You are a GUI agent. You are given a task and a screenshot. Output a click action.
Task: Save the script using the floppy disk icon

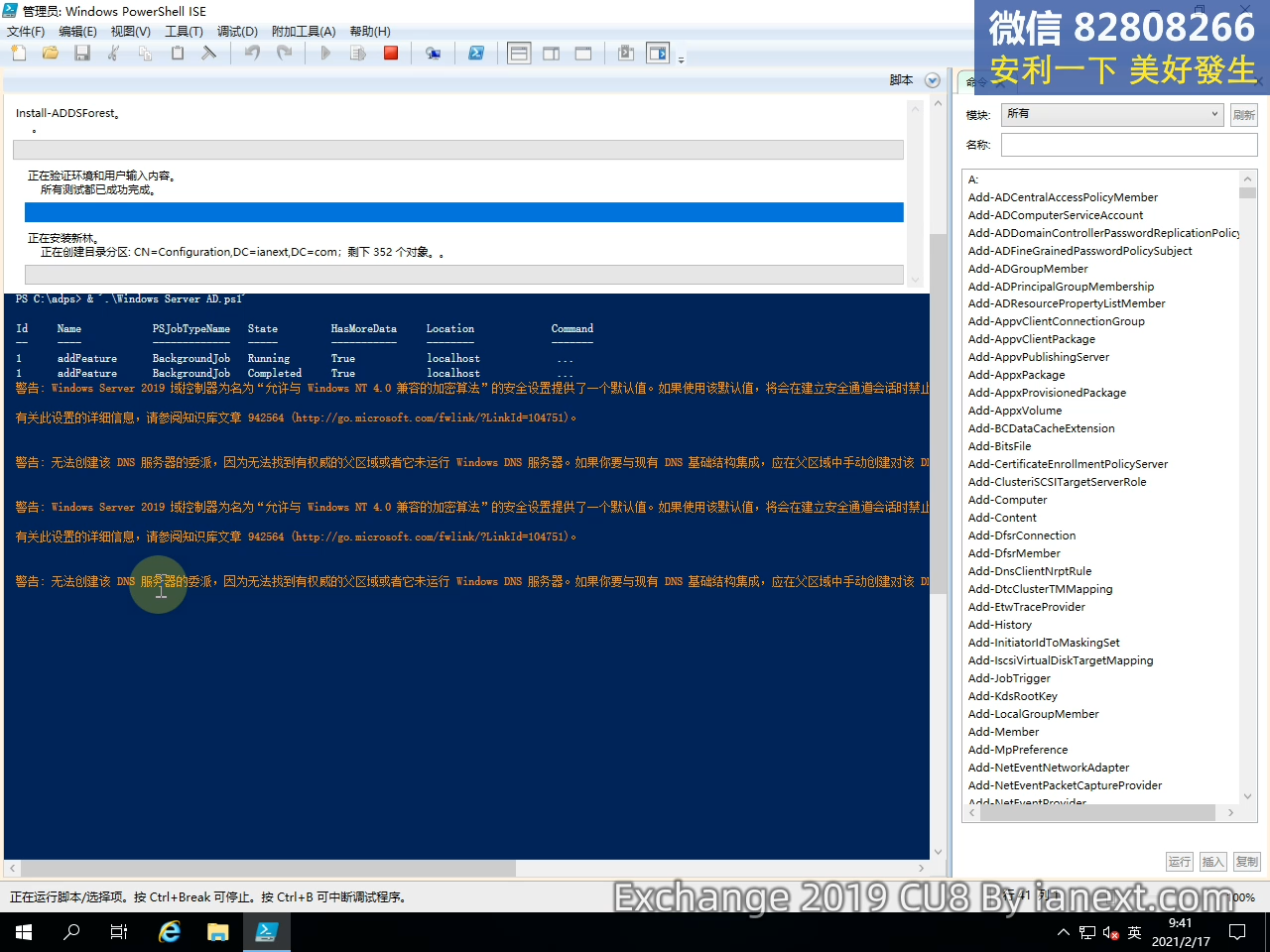point(82,54)
